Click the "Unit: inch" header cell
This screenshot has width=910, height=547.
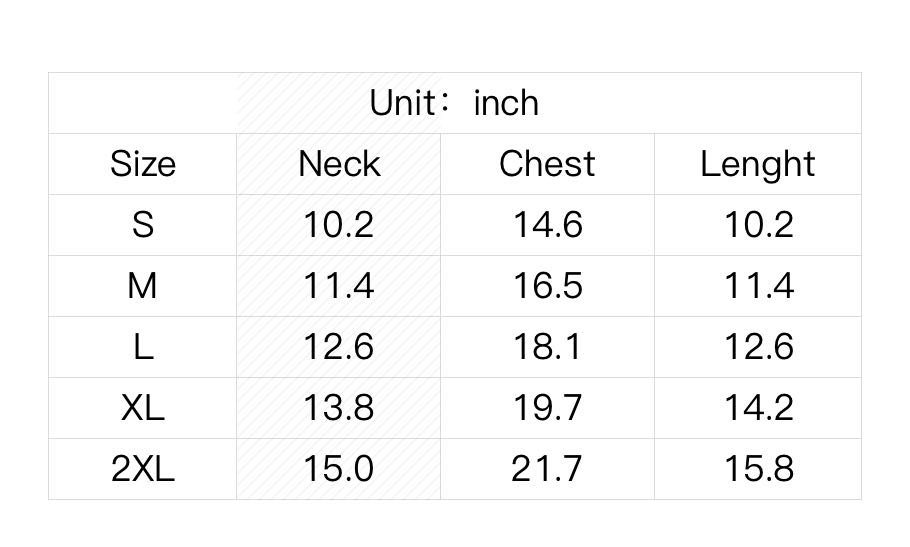(x=454, y=103)
